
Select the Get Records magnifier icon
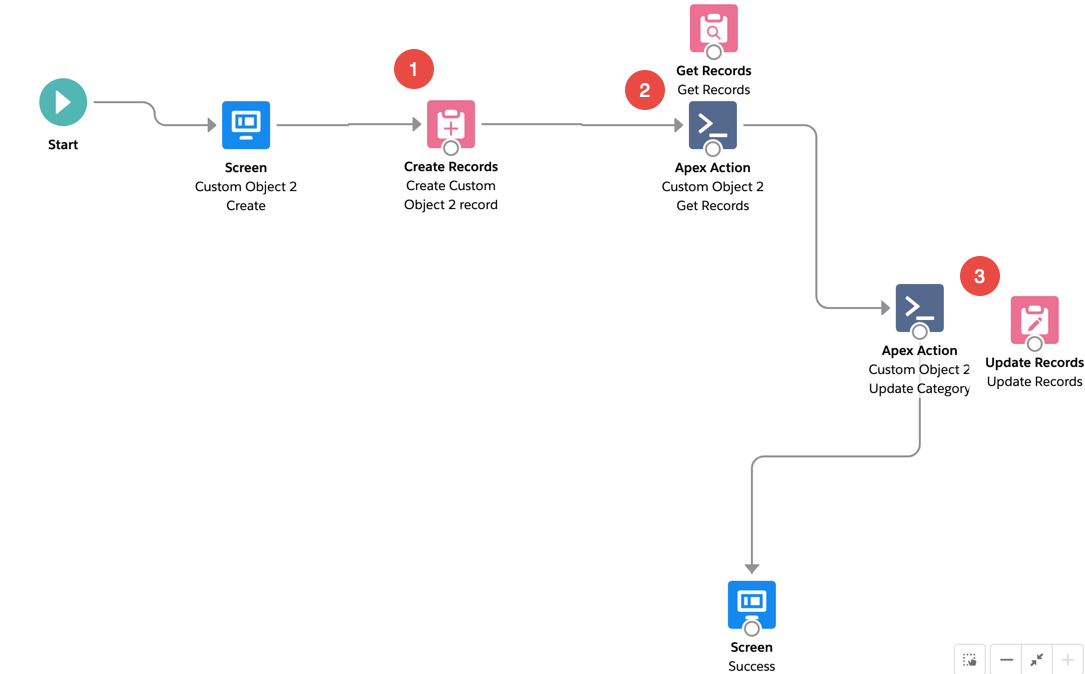(714, 28)
